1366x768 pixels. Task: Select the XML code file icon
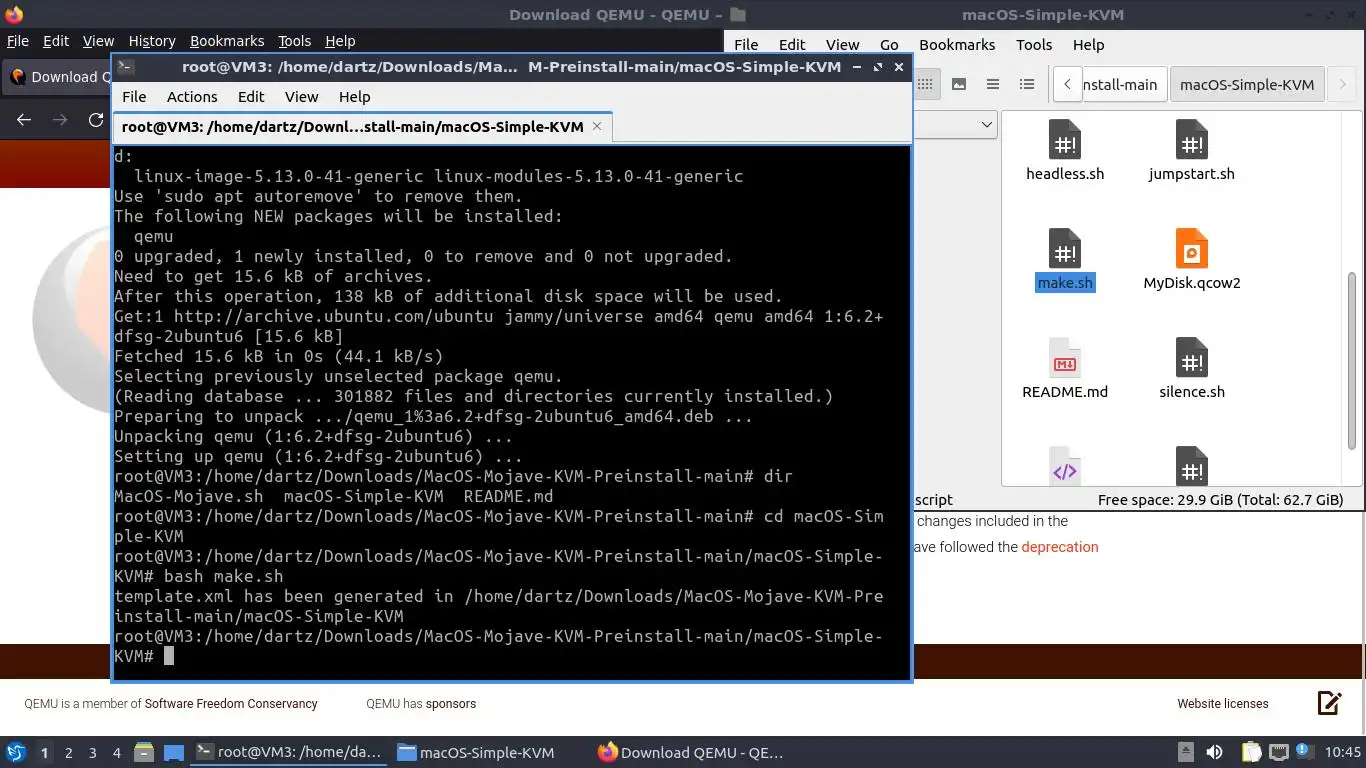[1065, 467]
